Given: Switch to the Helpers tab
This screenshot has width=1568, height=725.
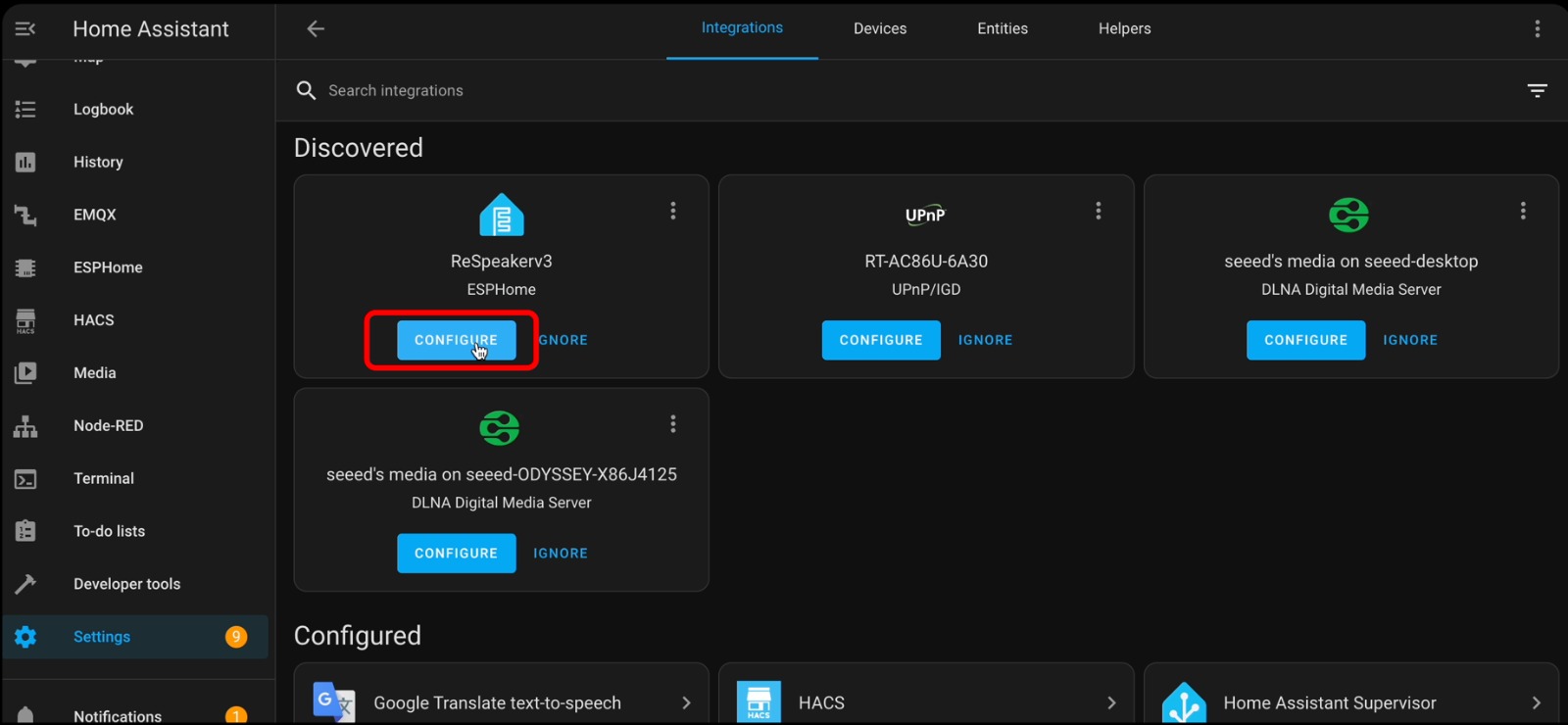Looking at the screenshot, I should click(1125, 29).
